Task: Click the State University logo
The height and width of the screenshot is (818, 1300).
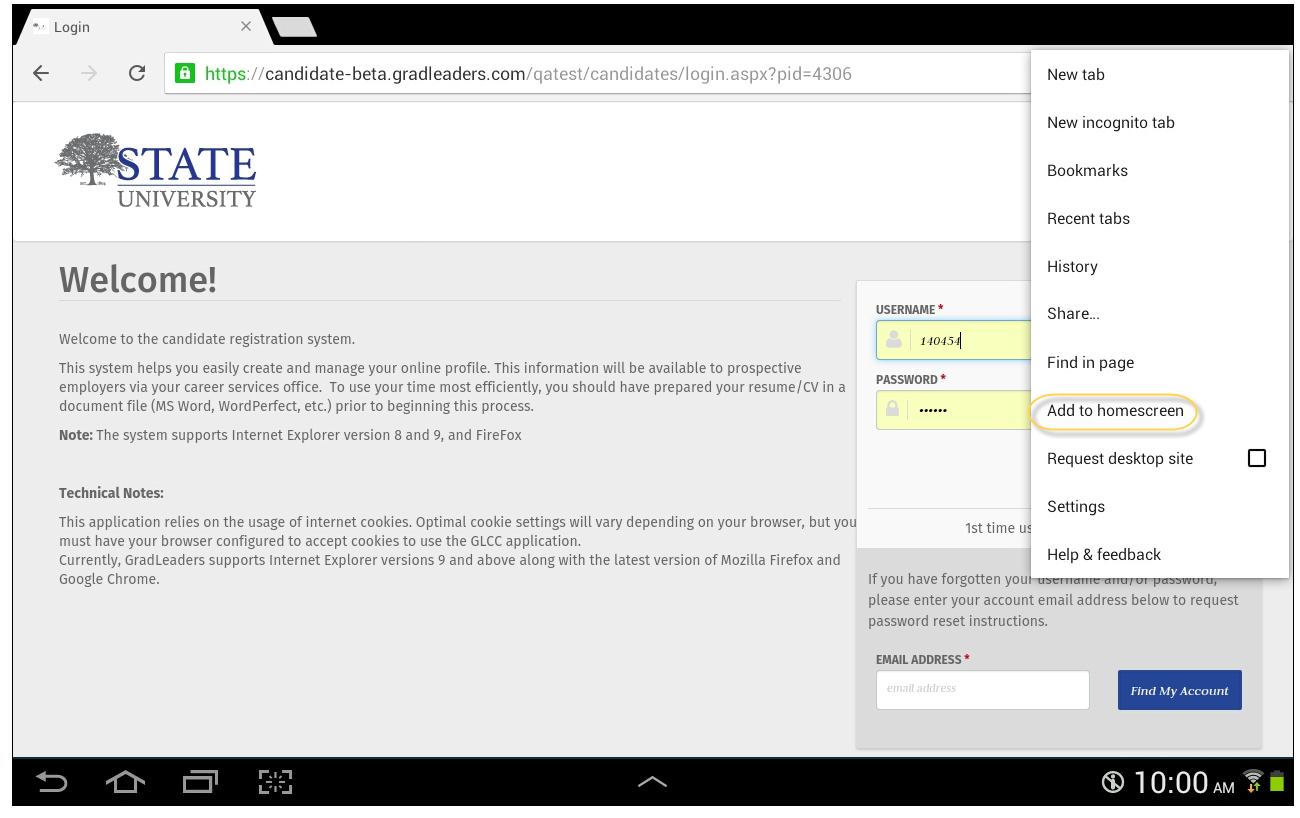Action: point(156,170)
